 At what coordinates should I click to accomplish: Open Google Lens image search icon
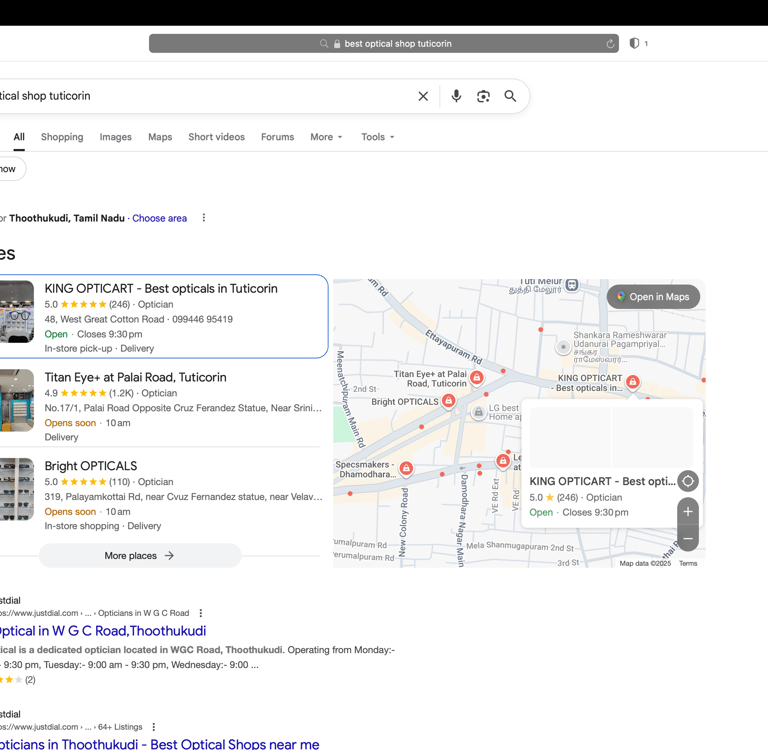pyautogui.click(x=483, y=96)
